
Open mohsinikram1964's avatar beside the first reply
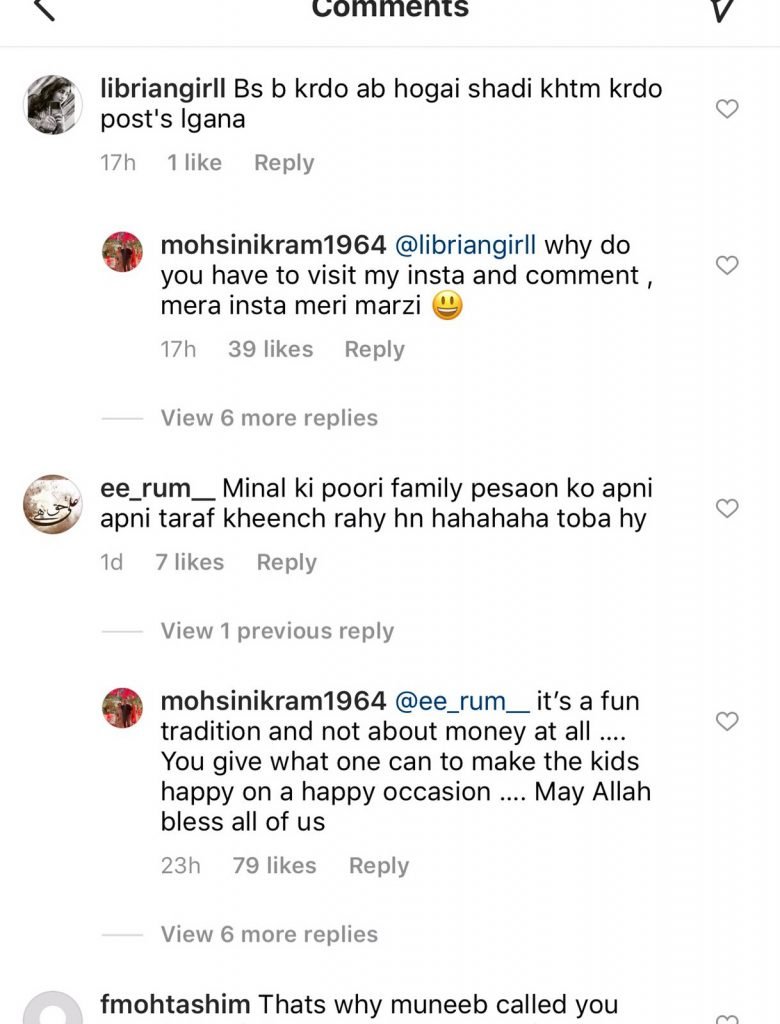coord(122,251)
